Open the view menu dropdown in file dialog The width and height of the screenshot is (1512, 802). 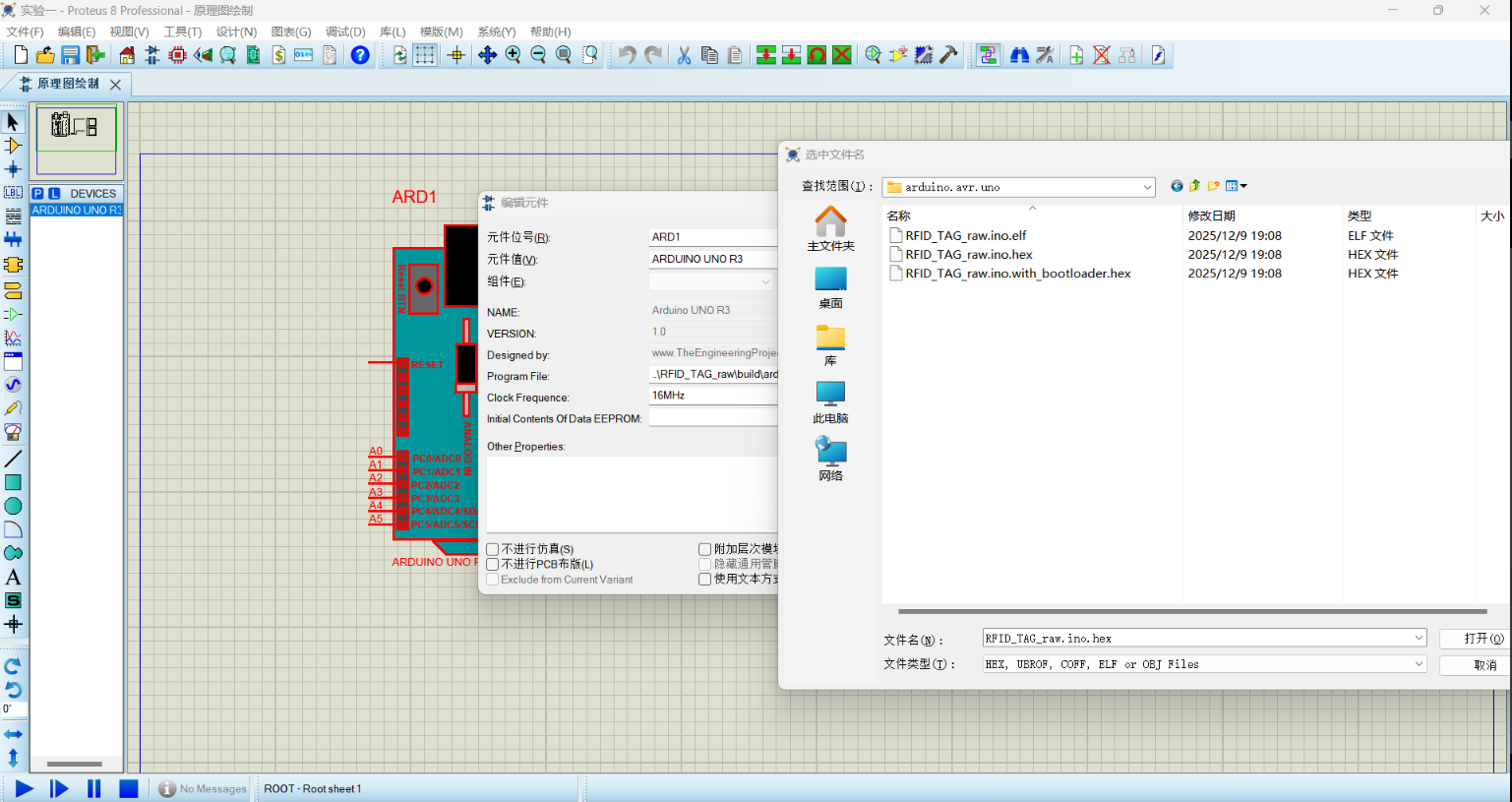pyautogui.click(x=1236, y=186)
